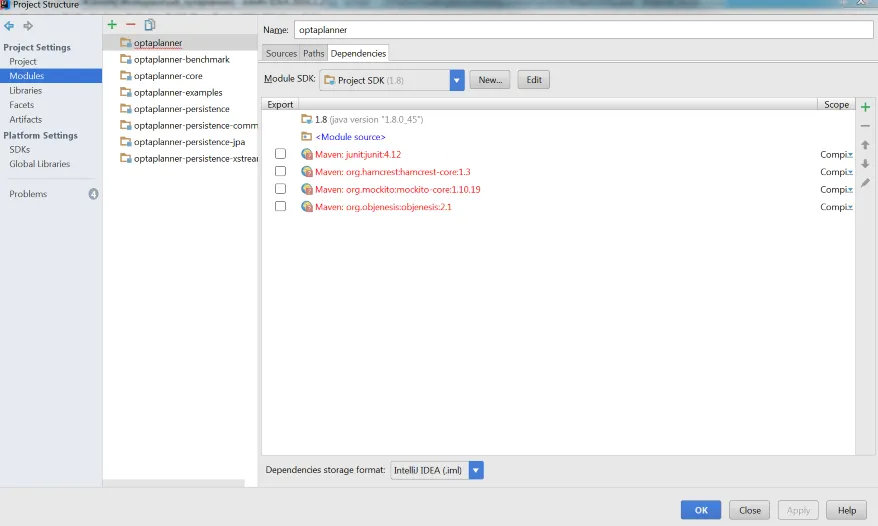Screen dimensions: 878x526
Task: Open scope dropdown for hamcrest-core dependency
Action: (x=849, y=172)
